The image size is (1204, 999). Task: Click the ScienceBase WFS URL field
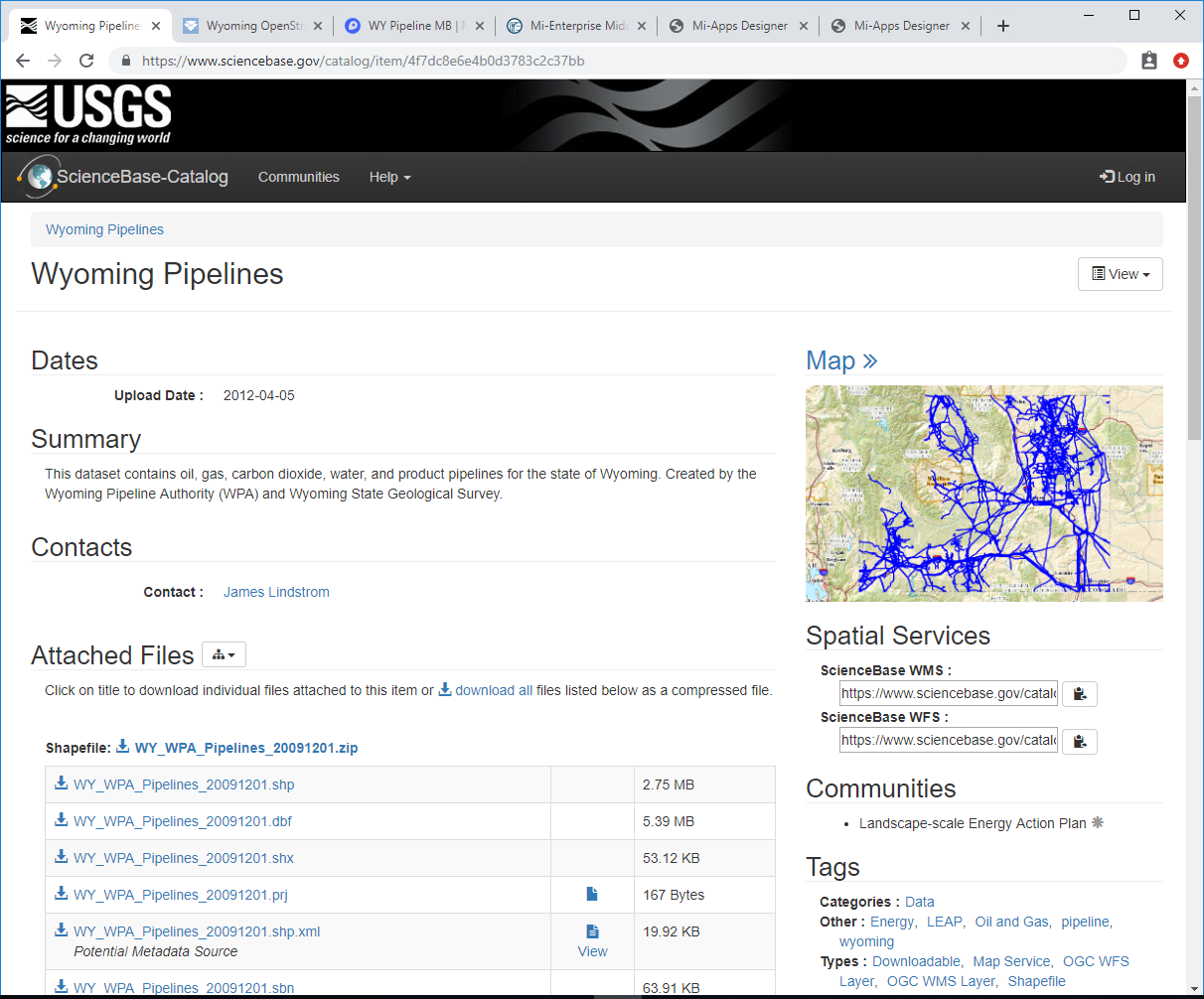coord(949,741)
